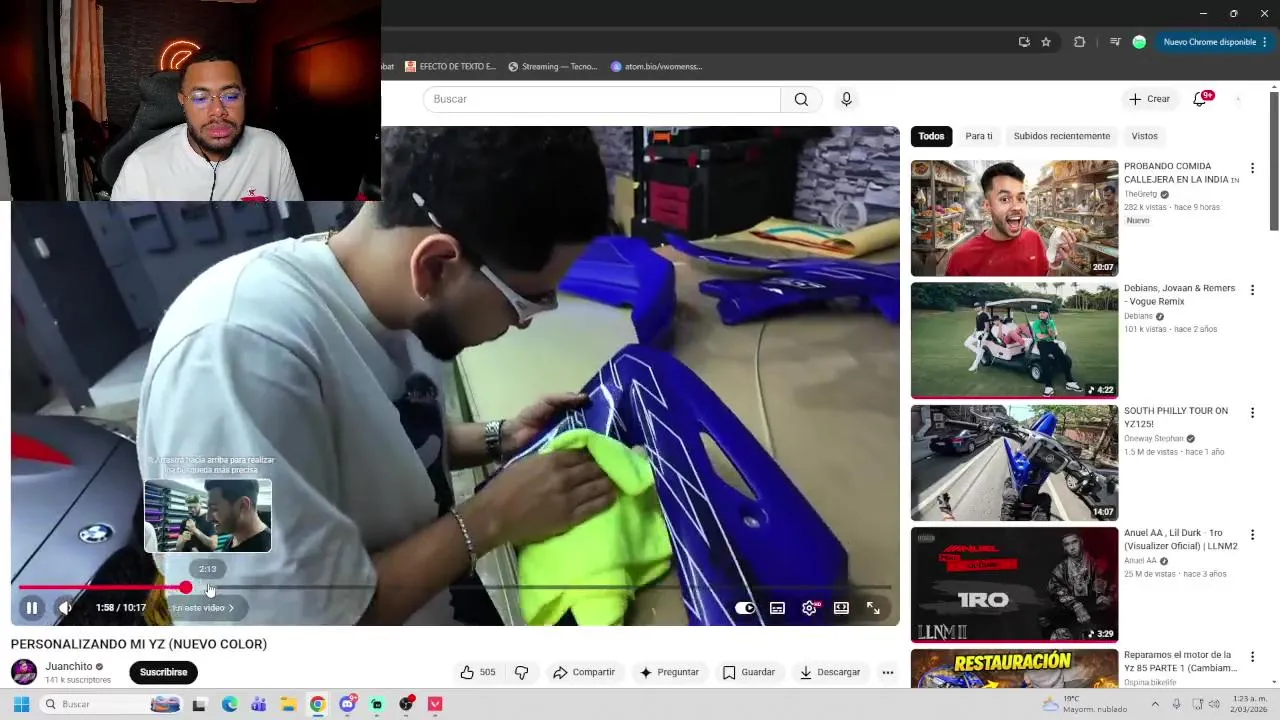Switch the player to theater mode
This screenshot has width=1280, height=720.
point(841,608)
